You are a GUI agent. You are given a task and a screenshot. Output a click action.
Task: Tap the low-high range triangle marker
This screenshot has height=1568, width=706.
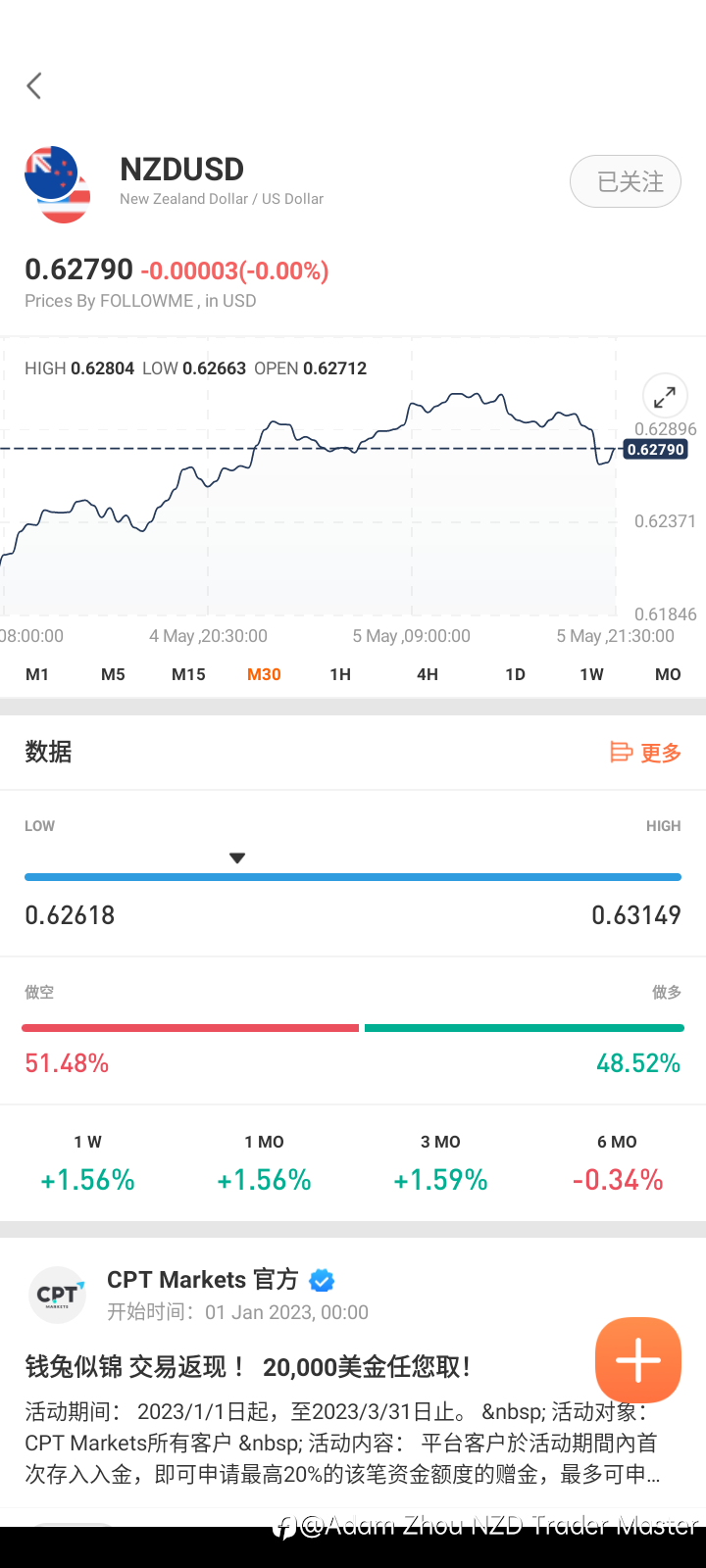click(236, 858)
